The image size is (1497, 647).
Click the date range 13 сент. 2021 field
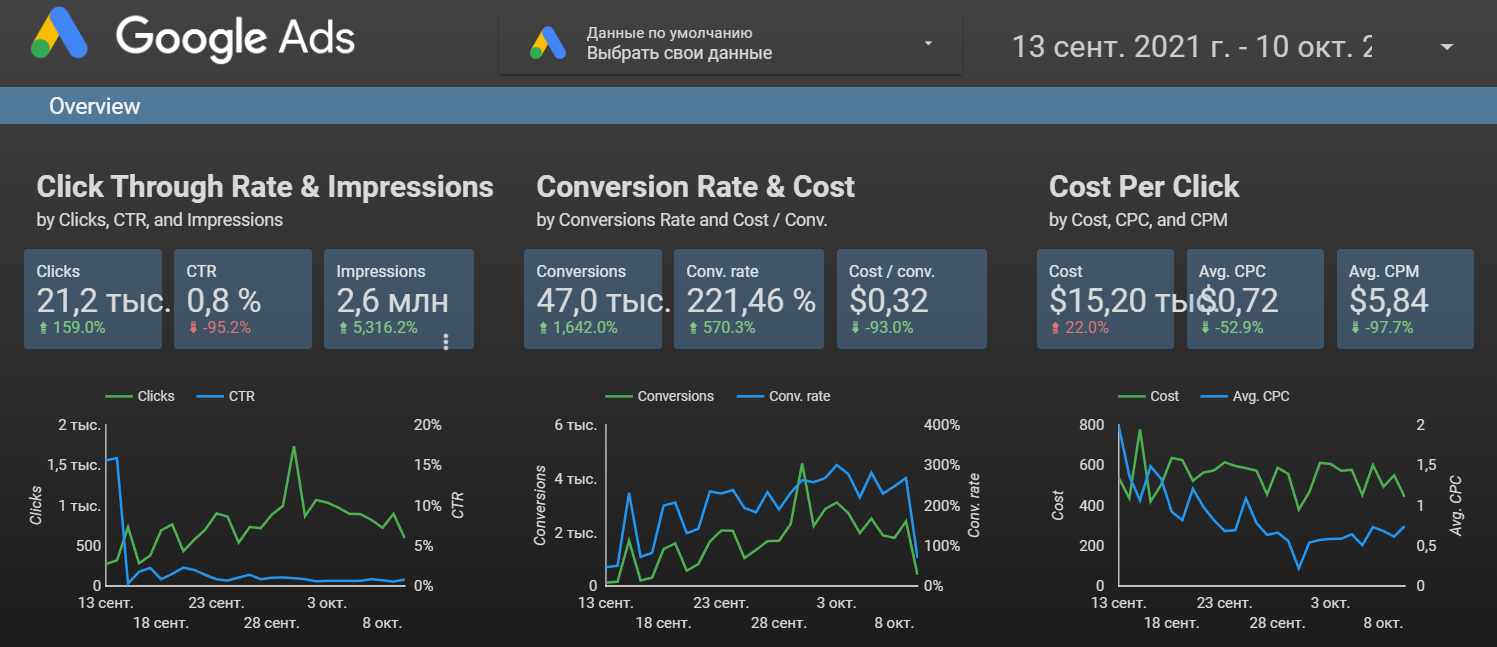tap(1190, 47)
